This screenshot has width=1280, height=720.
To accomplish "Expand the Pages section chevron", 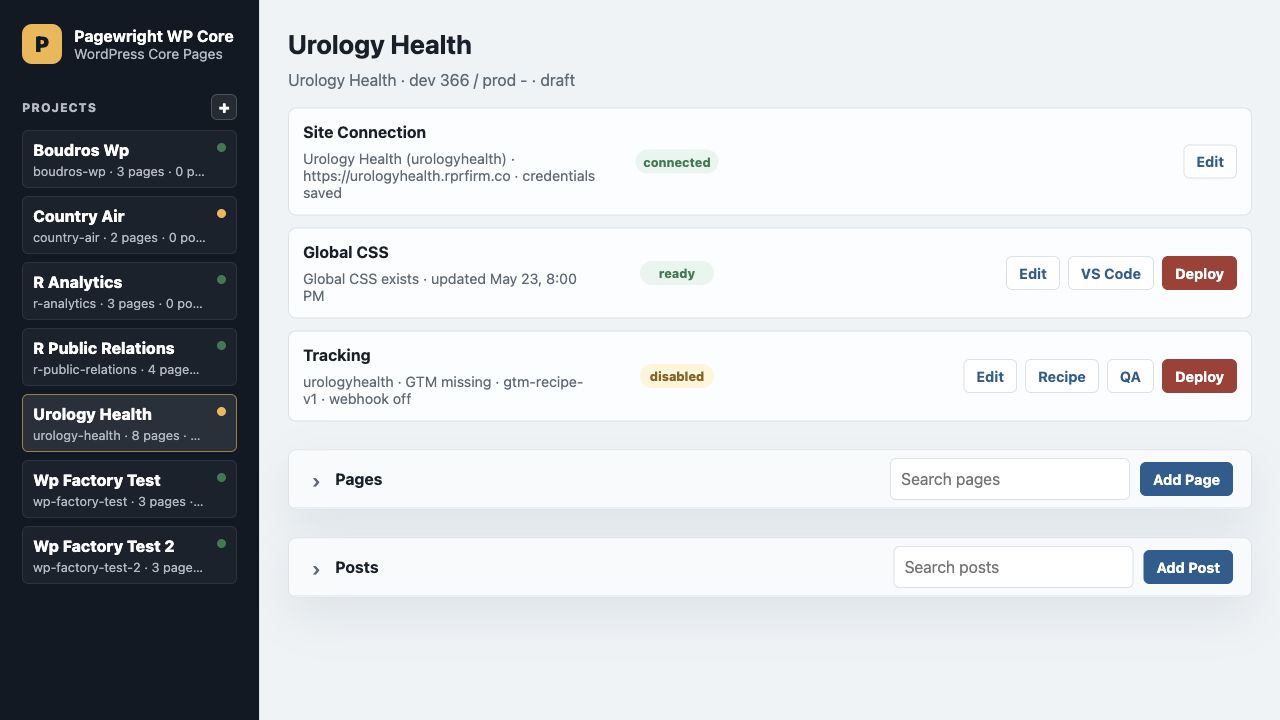I will coord(316,481).
